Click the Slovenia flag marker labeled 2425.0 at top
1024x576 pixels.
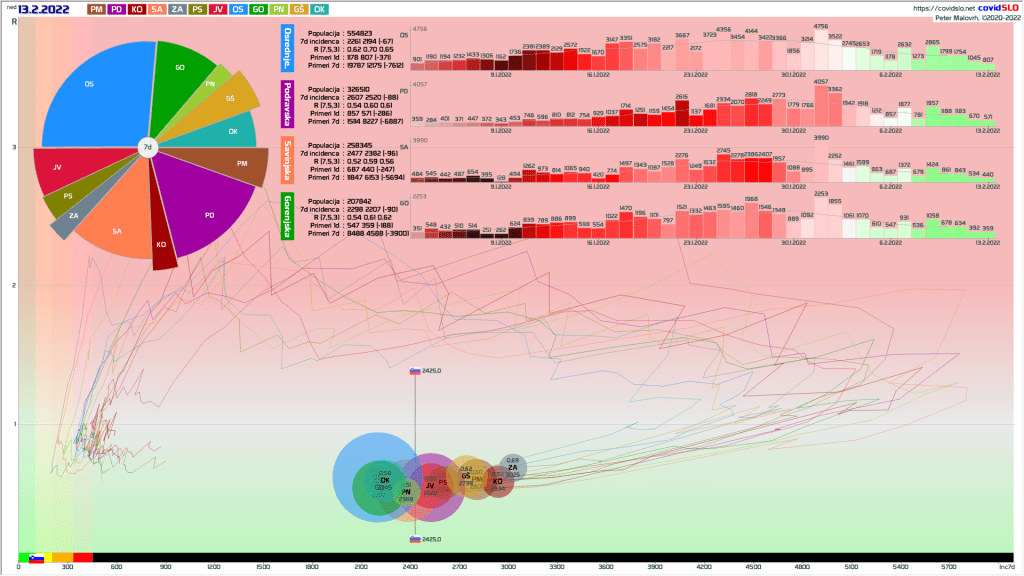coord(415,370)
